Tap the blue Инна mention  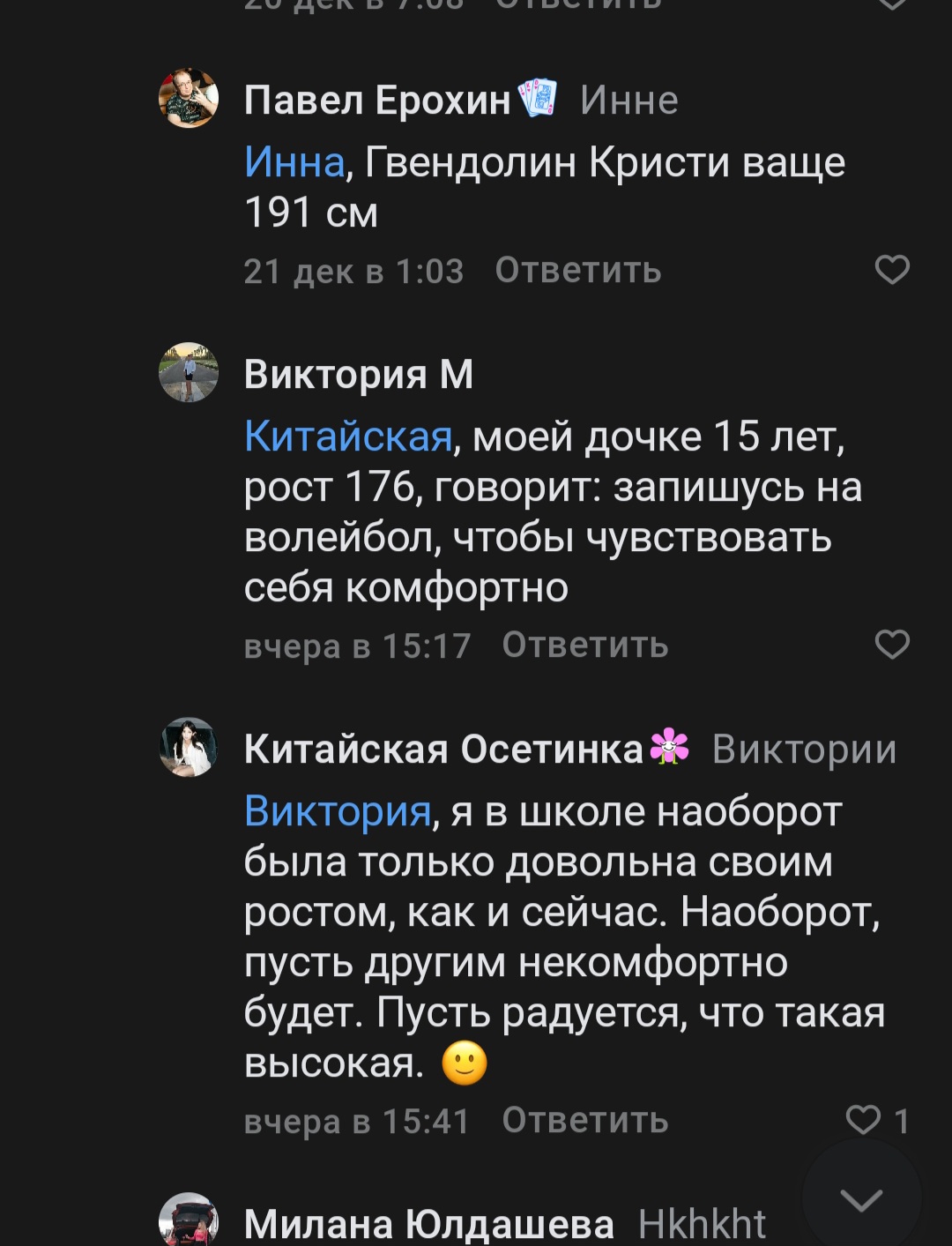(x=294, y=162)
